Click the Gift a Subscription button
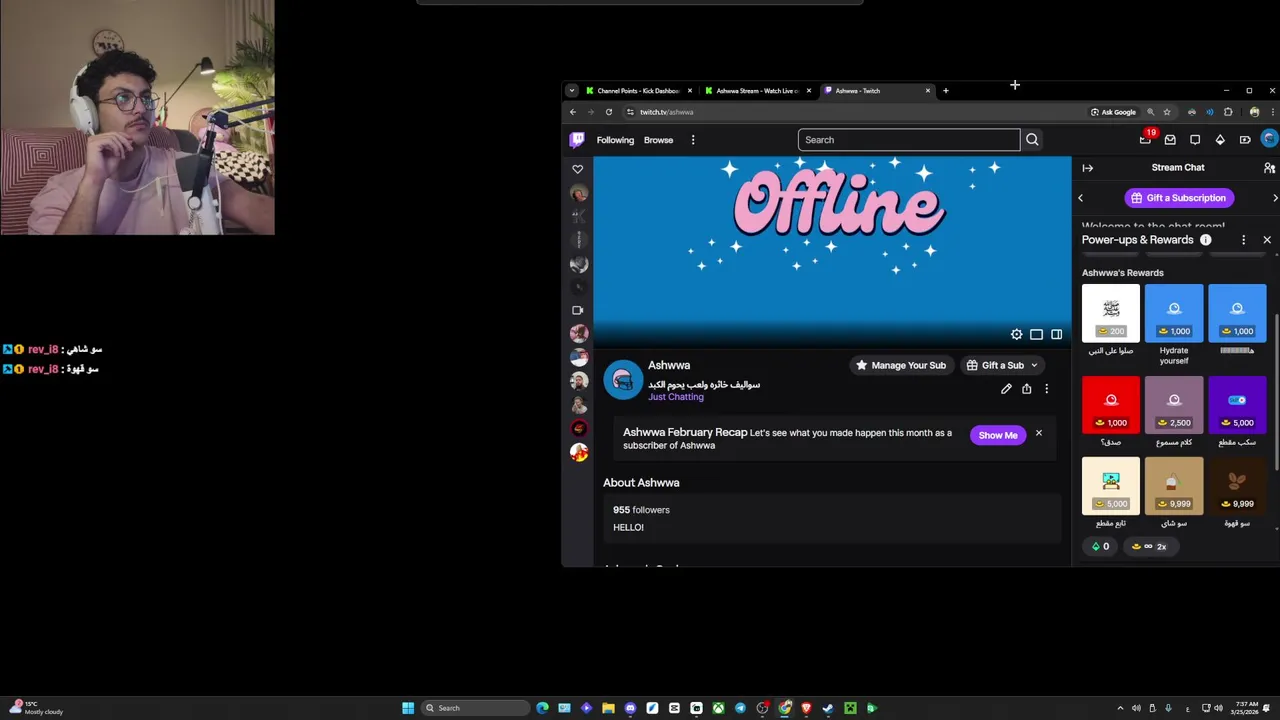This screenshot has height=720, width=1280. click(1178, 198)
